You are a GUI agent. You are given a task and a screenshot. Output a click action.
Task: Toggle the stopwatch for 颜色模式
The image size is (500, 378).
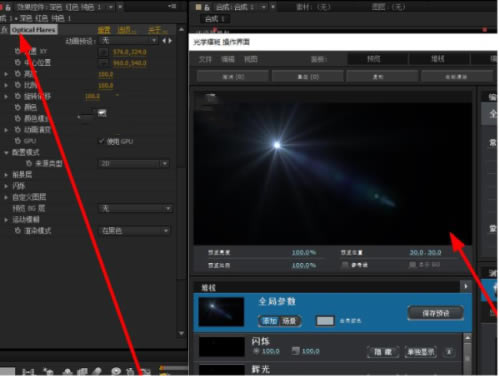pos(18,118)
